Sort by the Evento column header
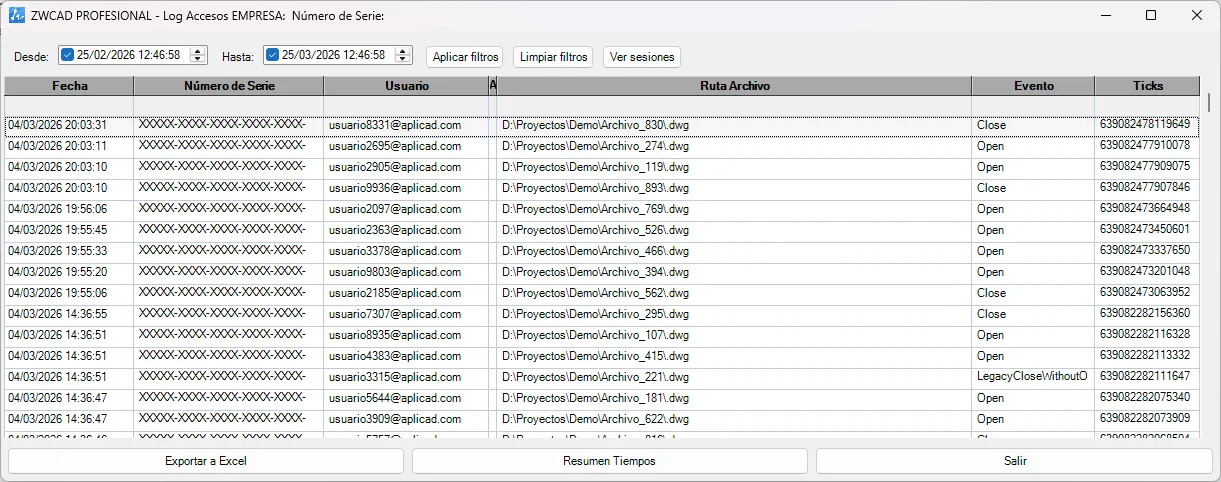 (1034, 86)
